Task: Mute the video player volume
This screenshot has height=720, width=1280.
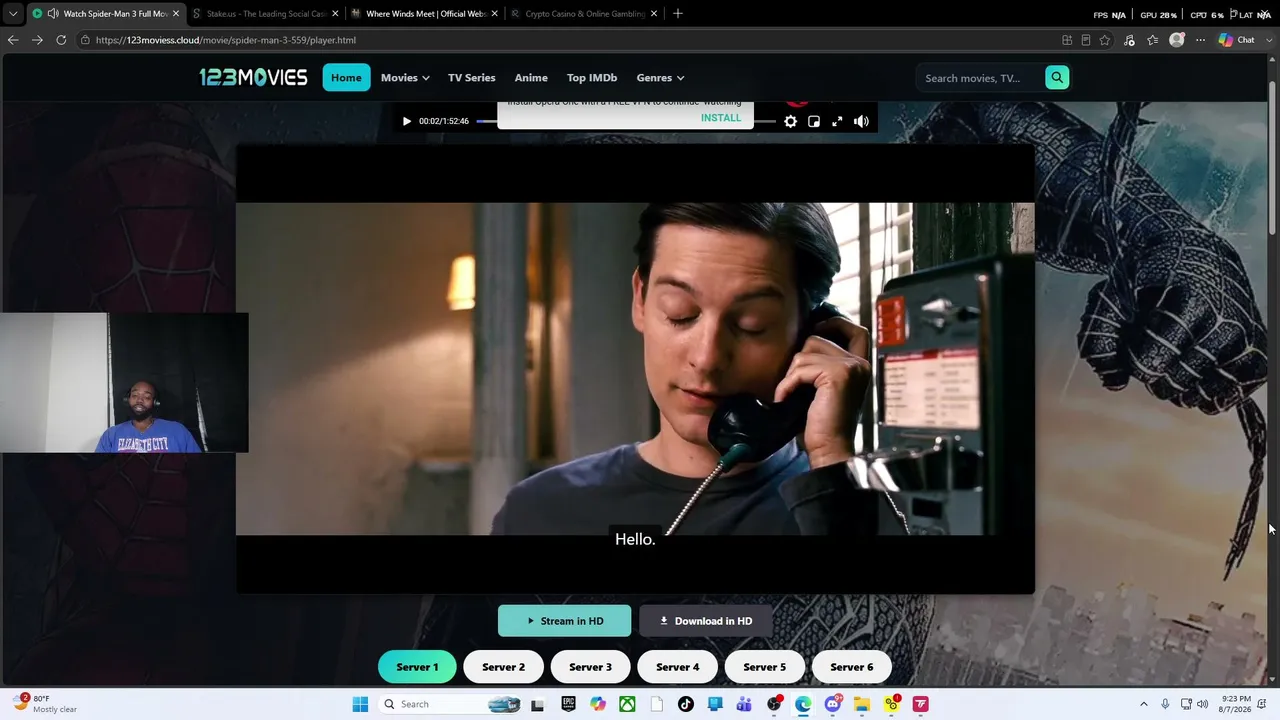Action: coord(861,121)
